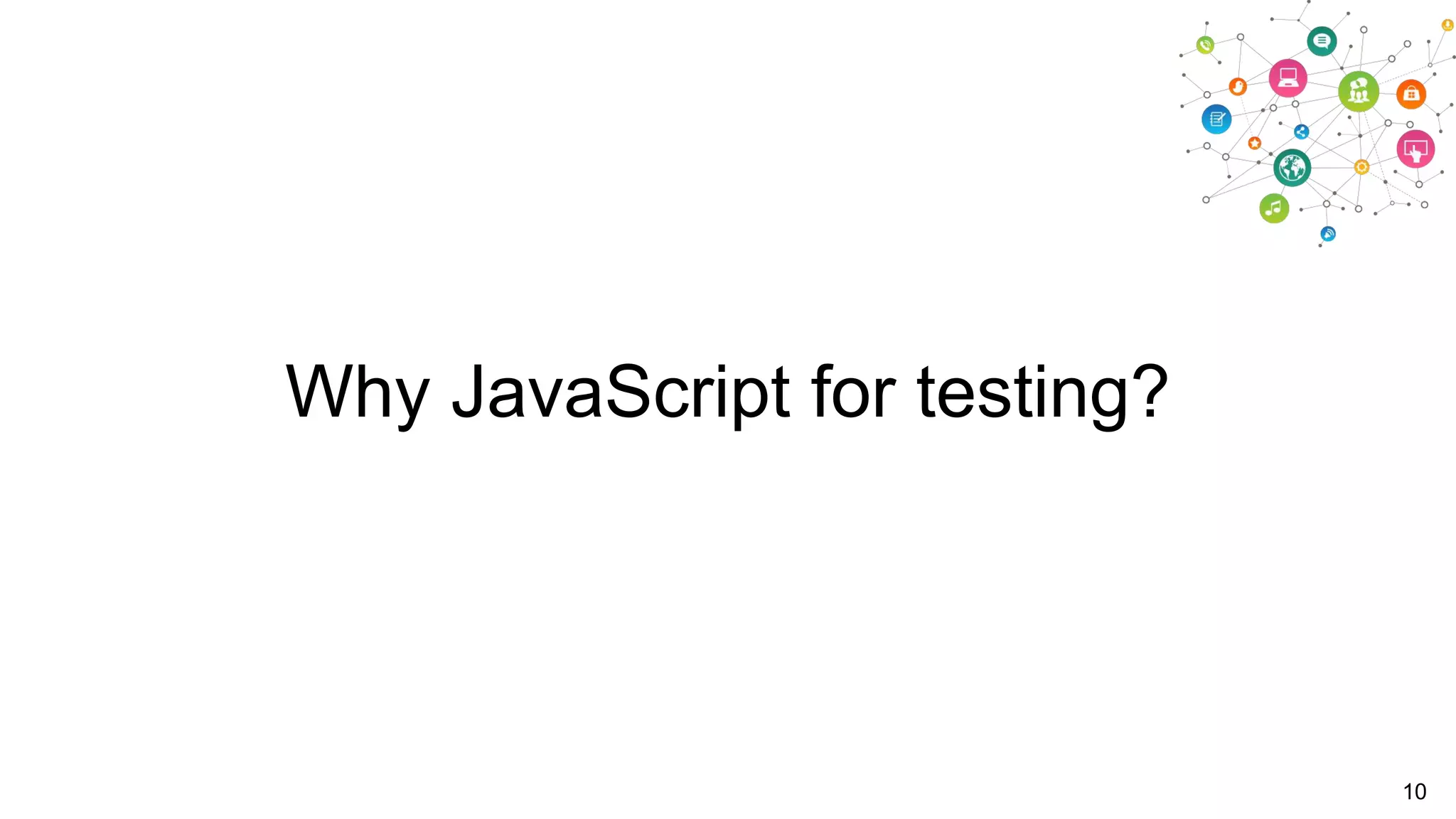1456x819 pixels.
Task: Click the orange star icon
Action: (x=1255, y=144)
